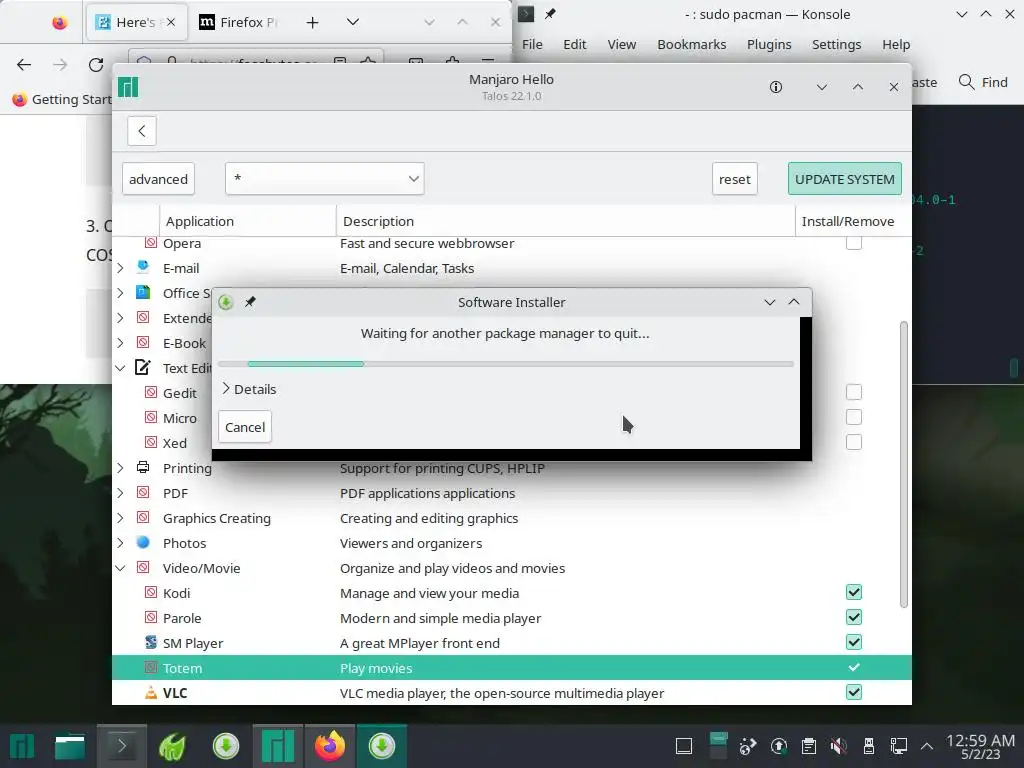
Task: Click the Software Installer title bar app icon
Action: coord(226,302)
